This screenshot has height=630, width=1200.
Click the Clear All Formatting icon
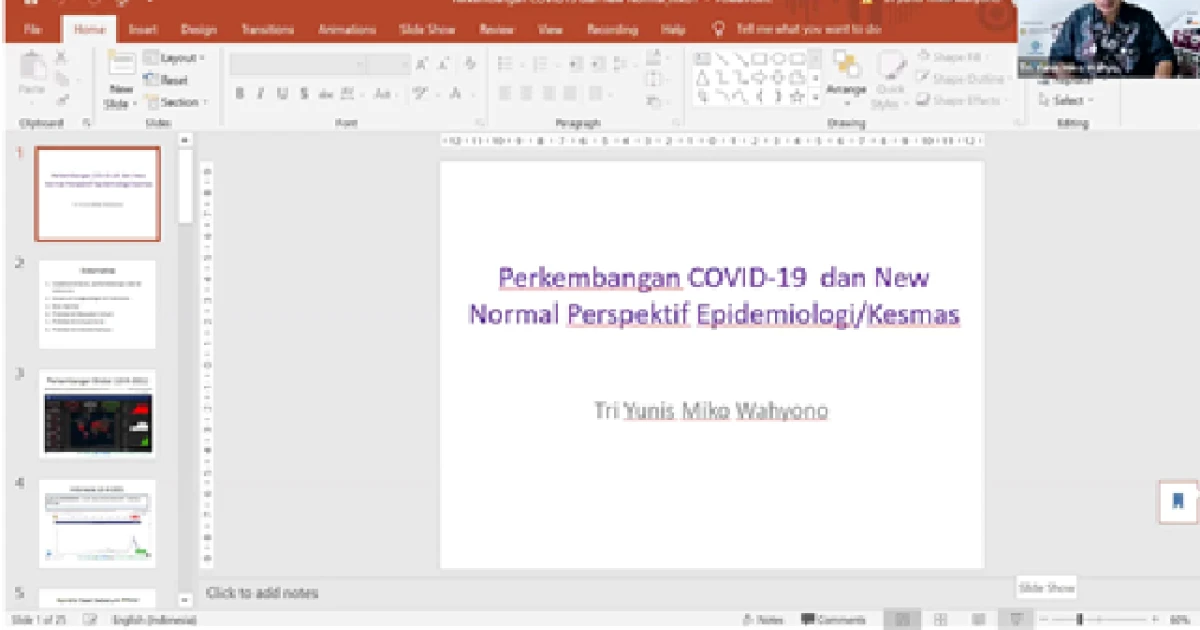point(470,64)
